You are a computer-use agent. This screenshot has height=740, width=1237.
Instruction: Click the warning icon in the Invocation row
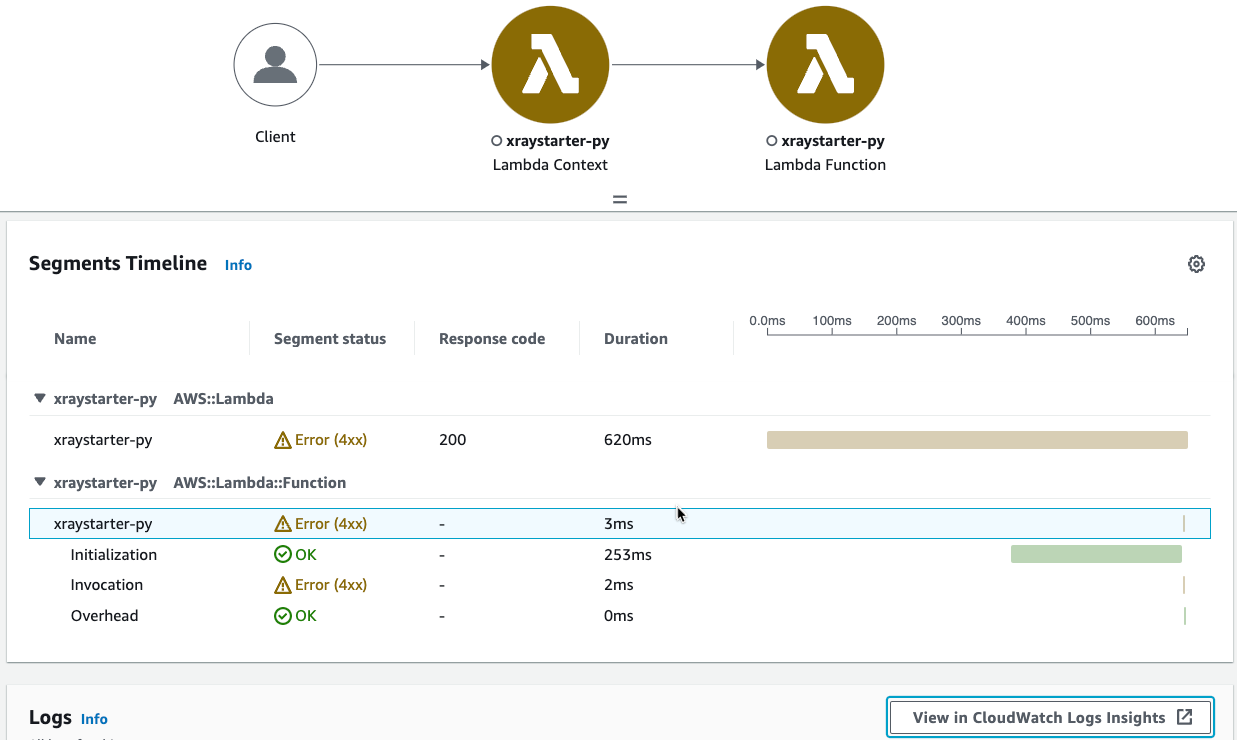pyautogui.click(x=282, y=585)
